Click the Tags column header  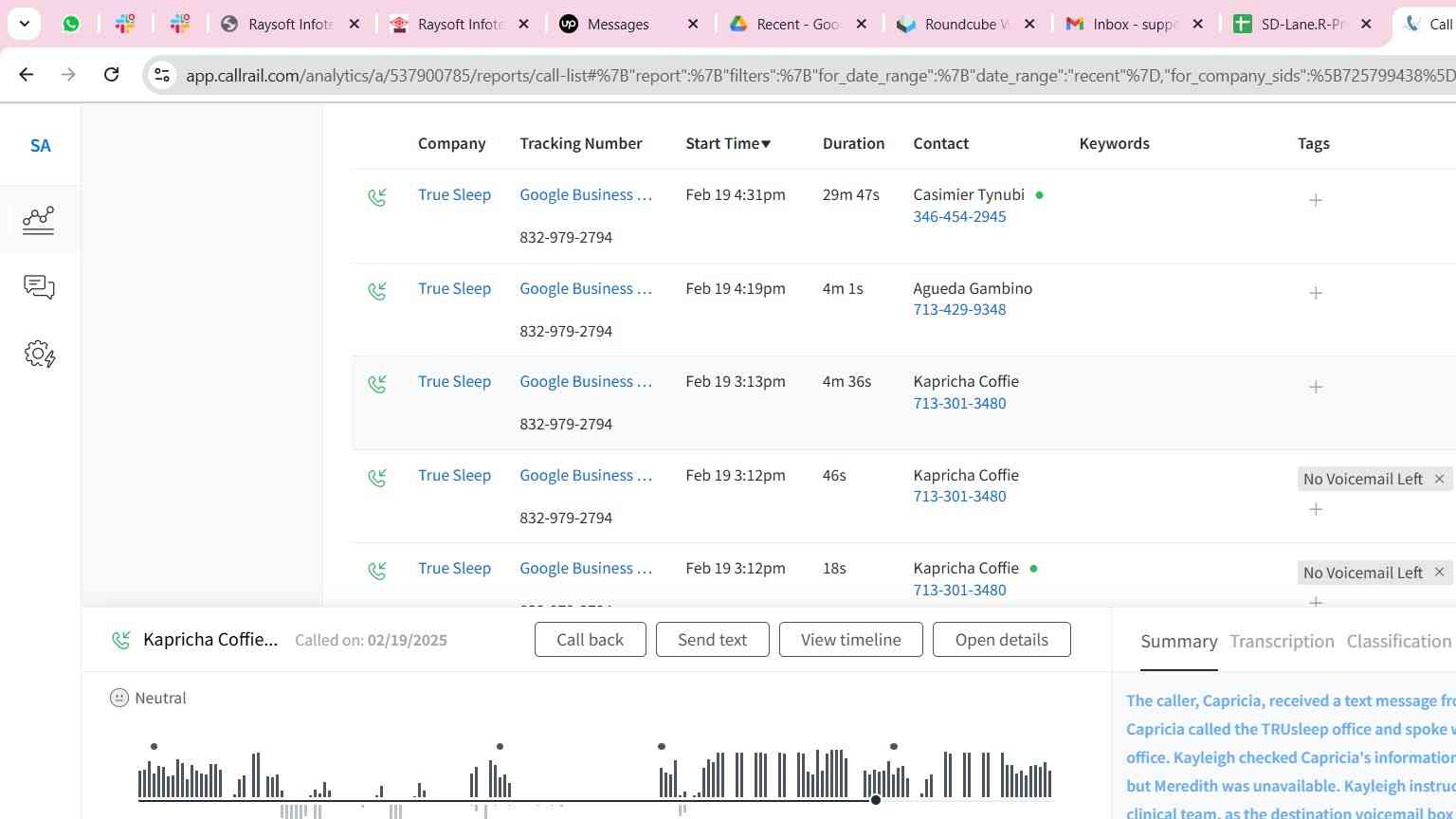[x=1313, y=143]
